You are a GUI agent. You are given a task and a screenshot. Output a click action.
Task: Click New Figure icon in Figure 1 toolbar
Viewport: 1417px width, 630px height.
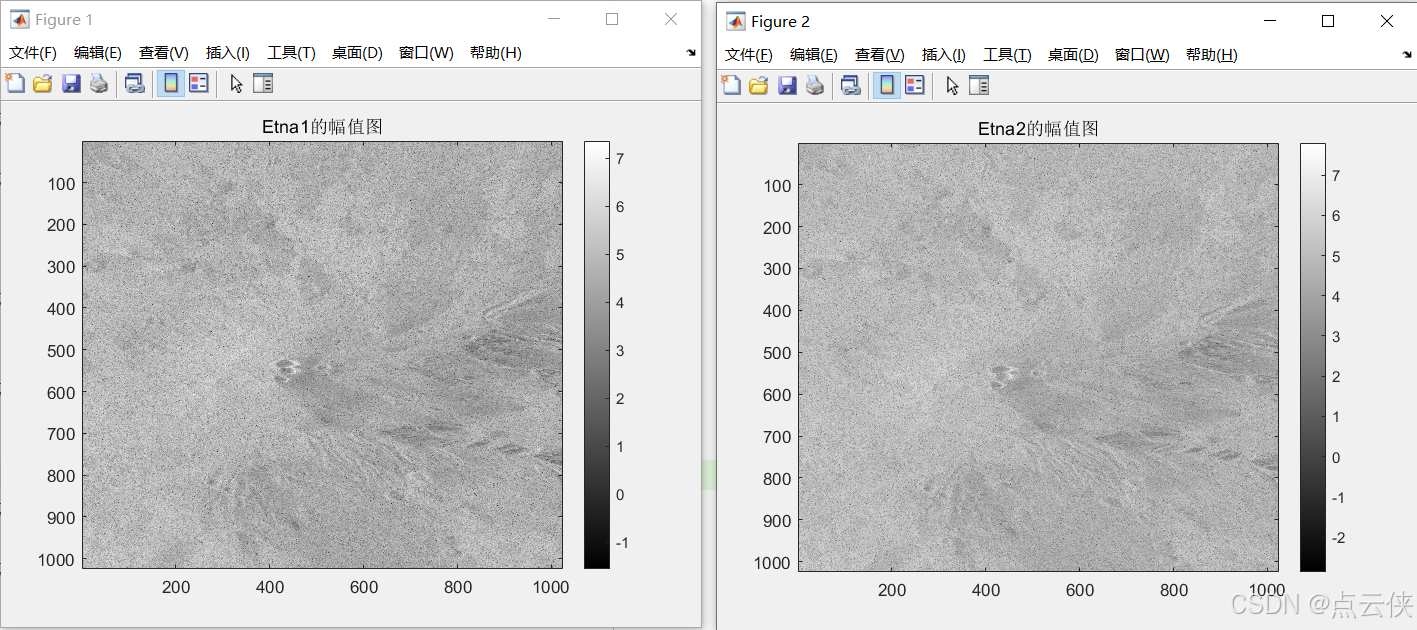(15, 84)
